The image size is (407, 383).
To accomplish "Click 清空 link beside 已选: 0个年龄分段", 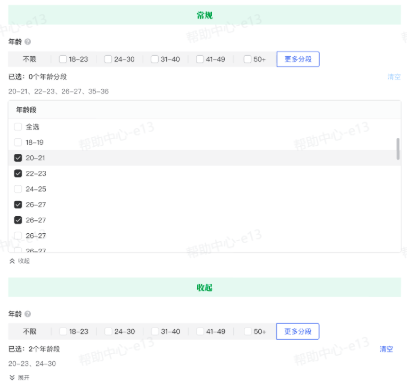I will pyautogui.click(x=394, y=77).
